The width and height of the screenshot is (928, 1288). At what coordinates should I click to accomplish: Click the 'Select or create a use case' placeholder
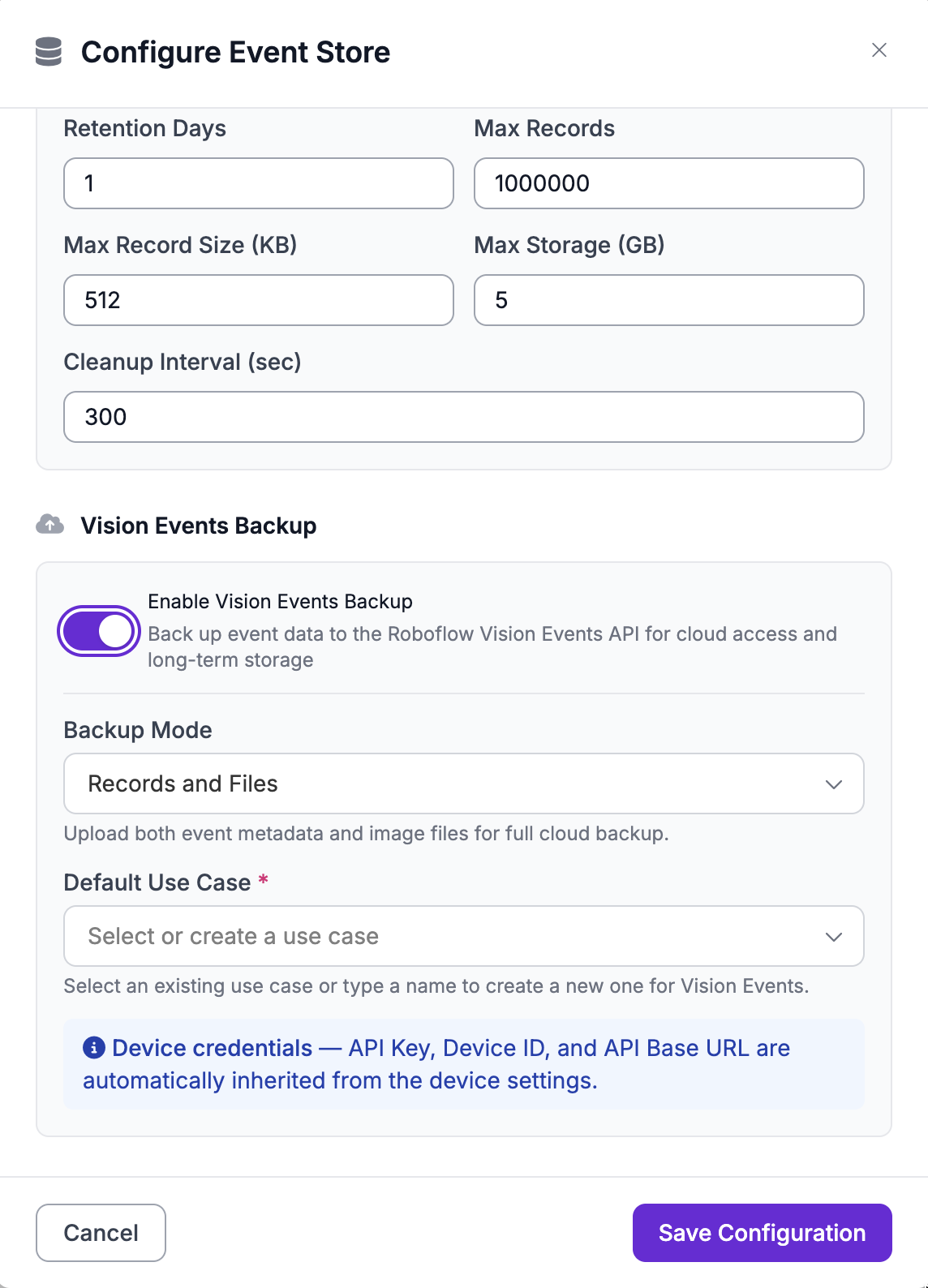coord(234,936)
